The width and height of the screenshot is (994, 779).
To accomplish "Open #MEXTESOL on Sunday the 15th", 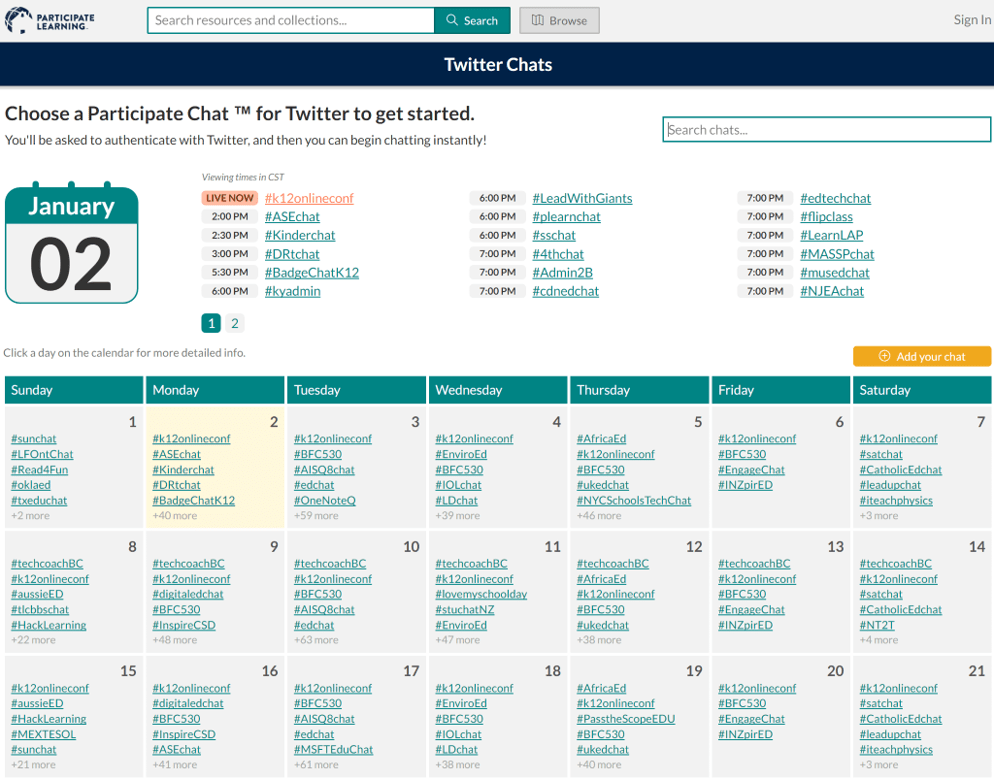I will coord(43,735).
